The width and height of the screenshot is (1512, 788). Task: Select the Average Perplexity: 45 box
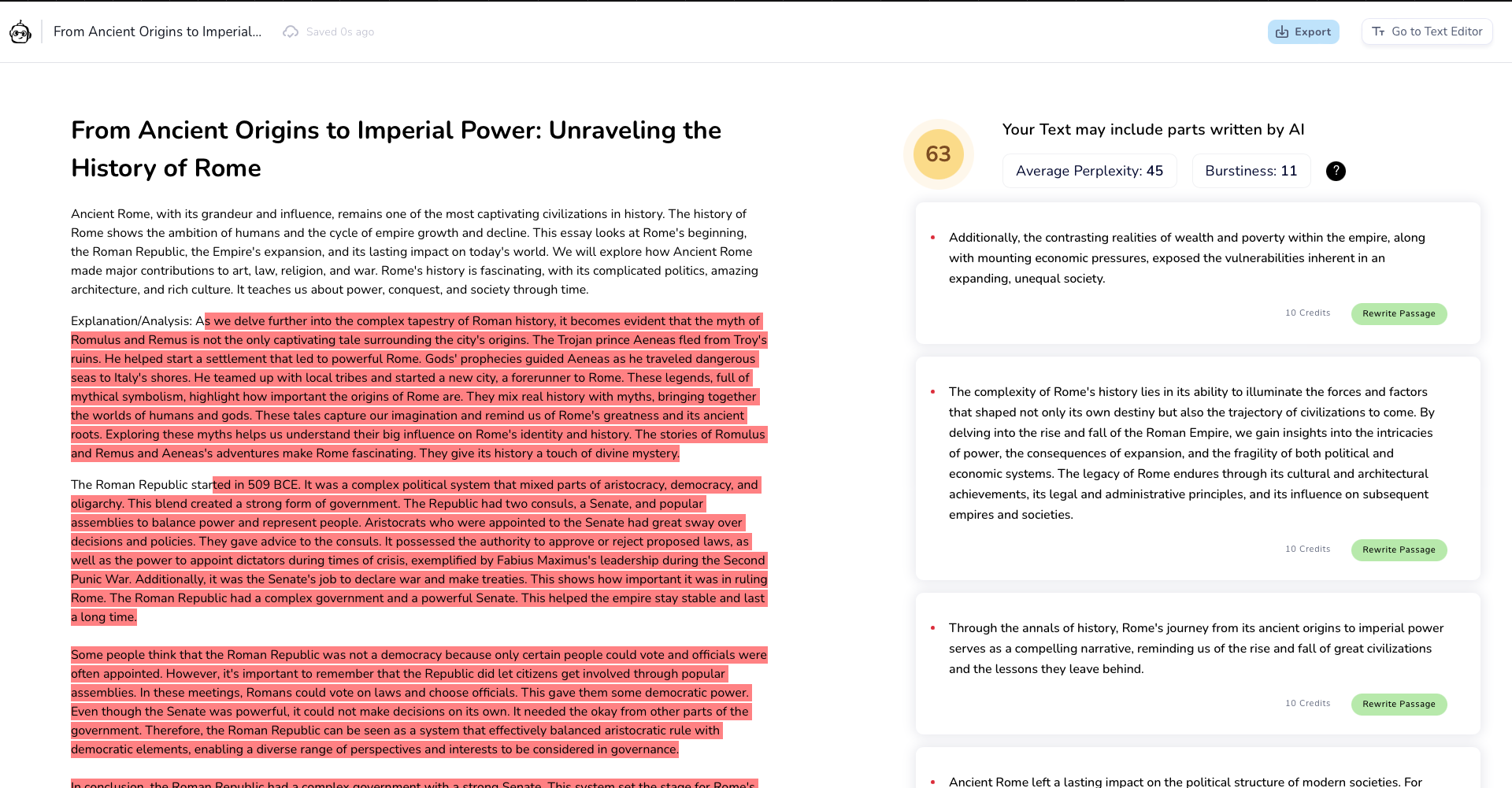(1089, 171)
